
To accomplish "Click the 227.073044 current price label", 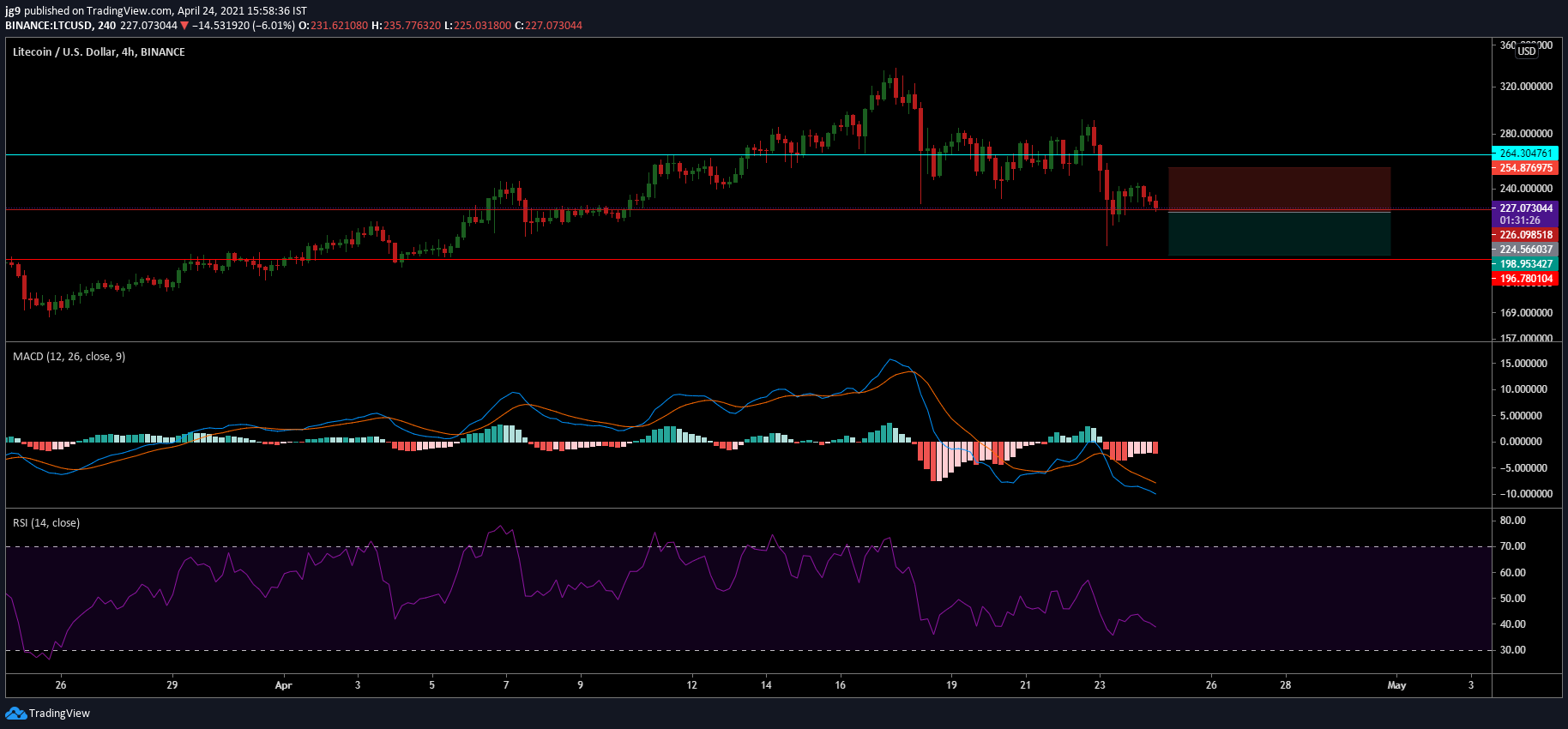I will (x=1526, y=208).
